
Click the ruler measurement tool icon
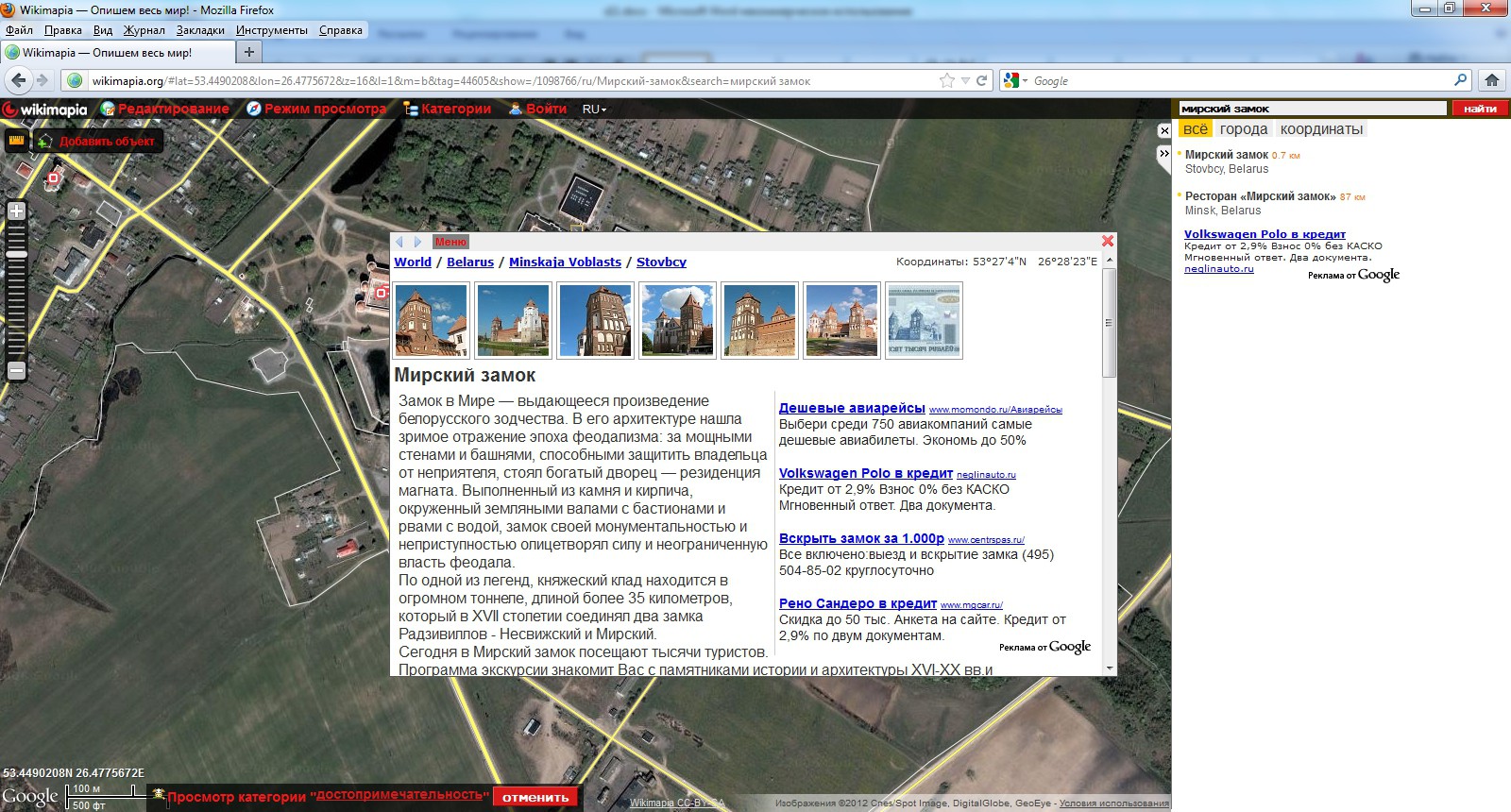[x=16, y=142]
